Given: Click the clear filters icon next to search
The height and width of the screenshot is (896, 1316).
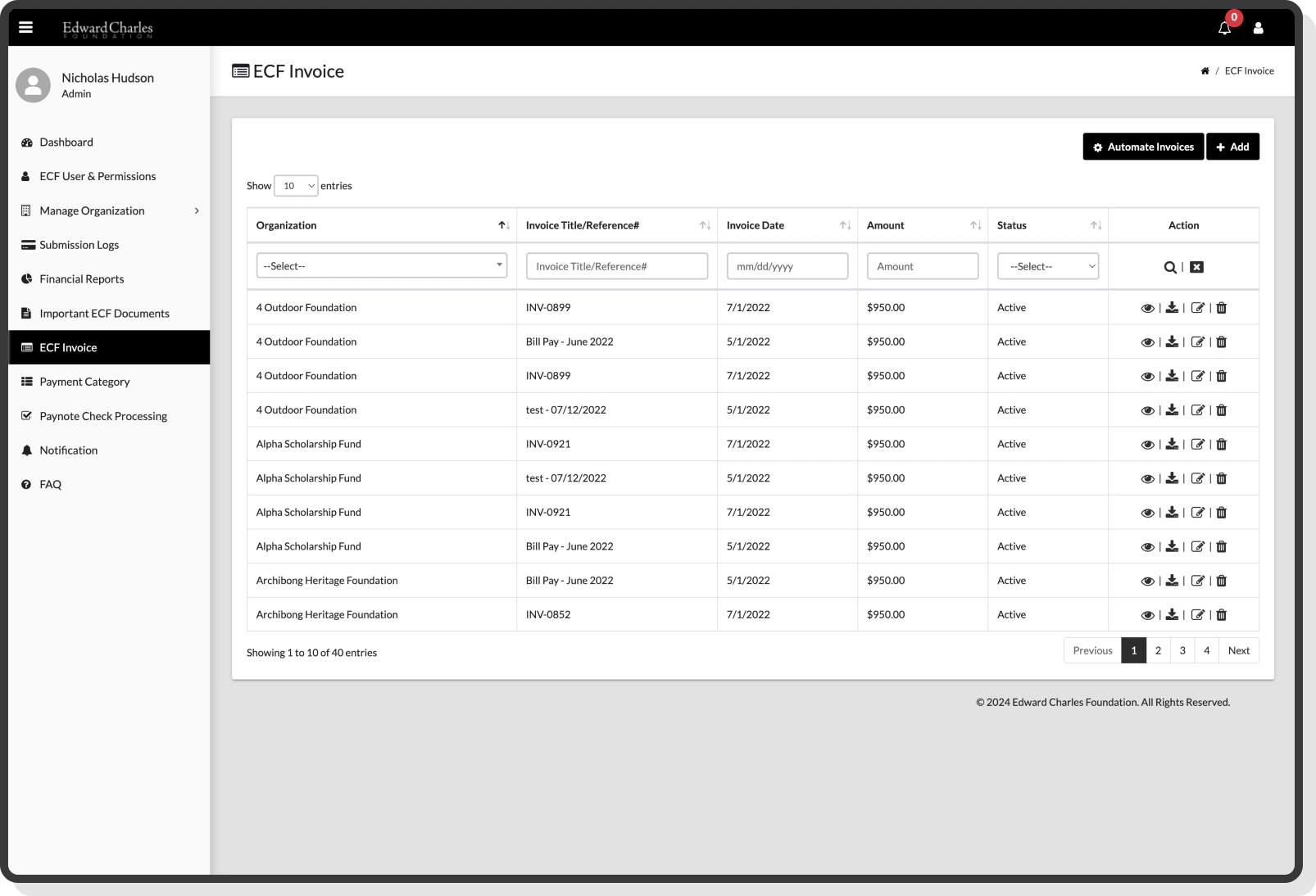Looking at the screenshot, I should (1196, 266).
